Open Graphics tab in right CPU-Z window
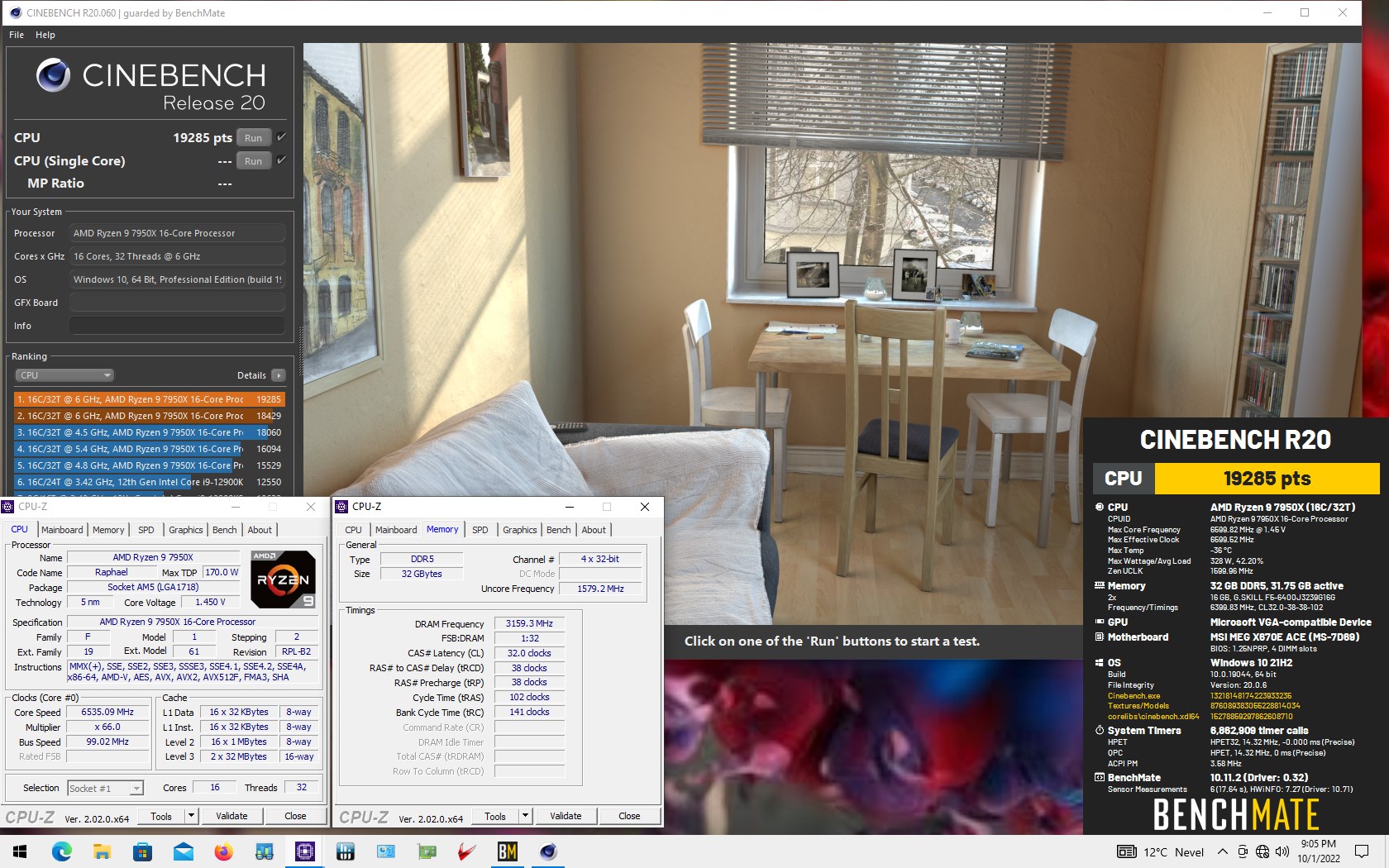 tap(520, 530)
